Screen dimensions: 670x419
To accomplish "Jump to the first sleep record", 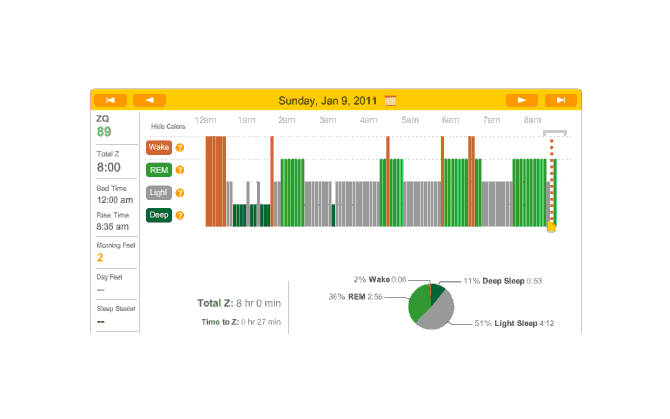I will (110, 100).
